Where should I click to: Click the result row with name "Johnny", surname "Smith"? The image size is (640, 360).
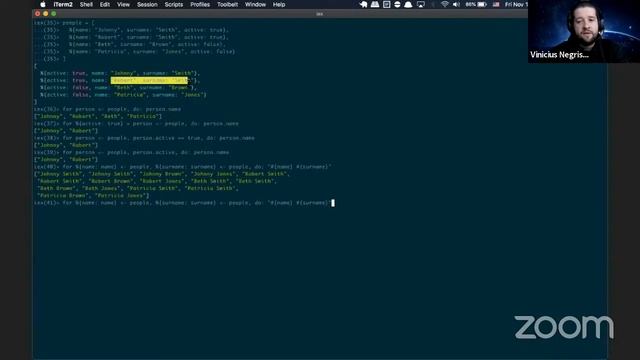click(120, 73)
